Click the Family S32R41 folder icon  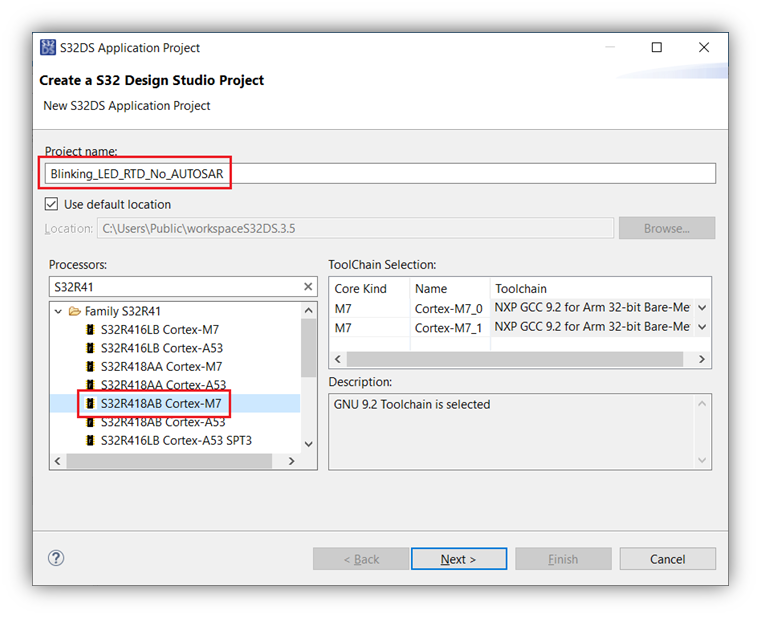[75, 311]
